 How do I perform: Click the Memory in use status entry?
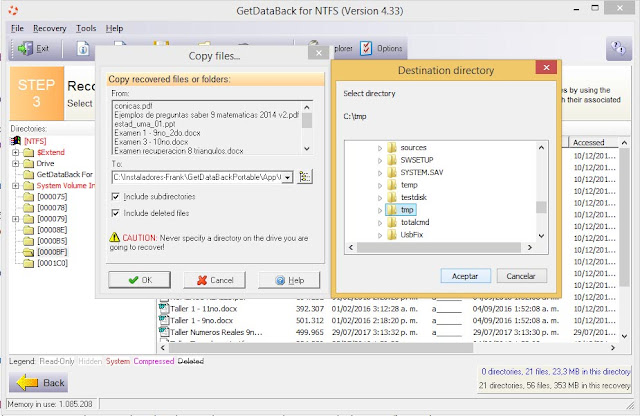coord(50,404)
